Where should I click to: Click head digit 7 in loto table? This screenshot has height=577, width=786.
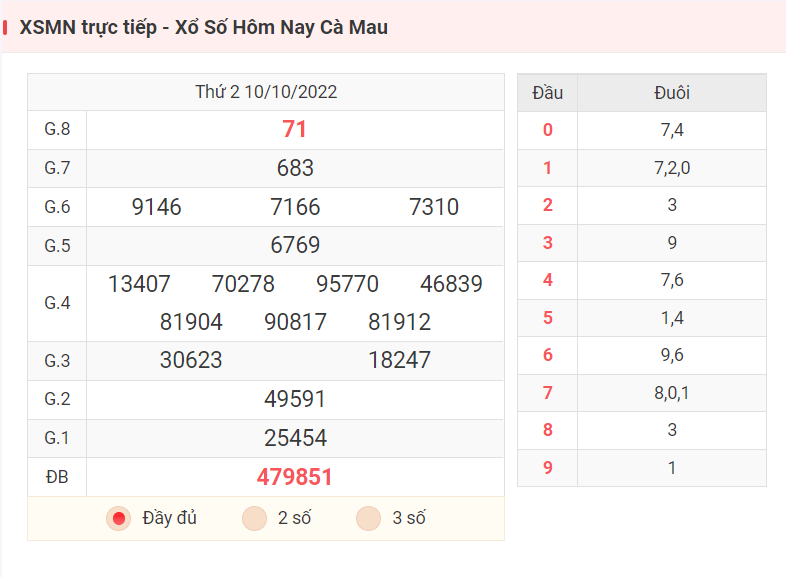pyautogui.click(x=547, y=393)
